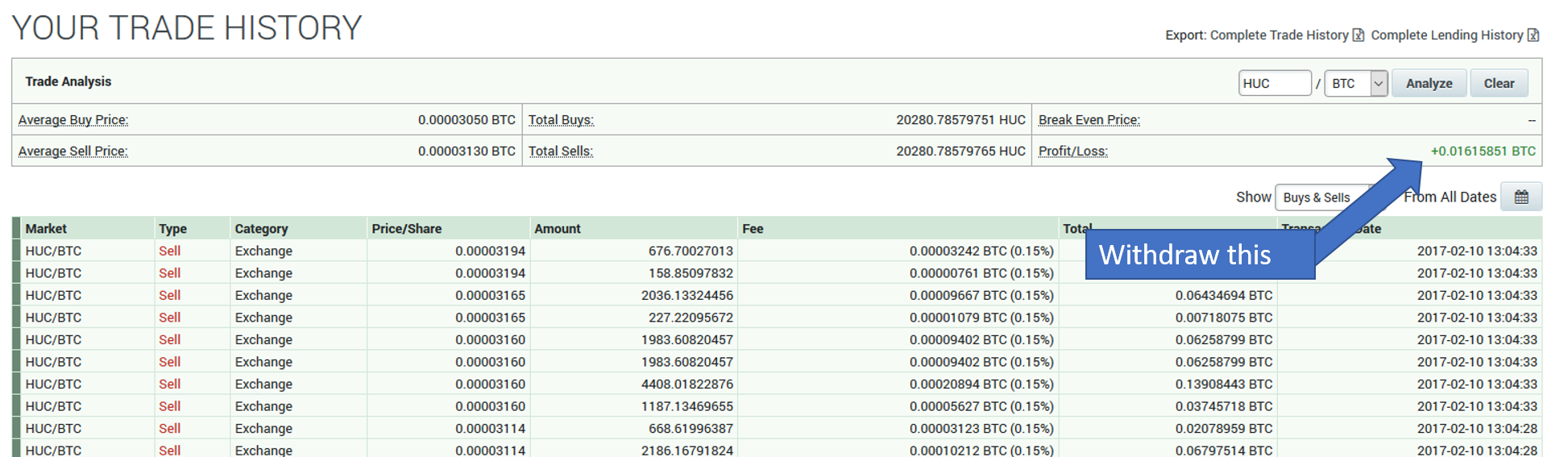Select amount 668.61996387 cell
The height and width of the screenshot is (457, 1568).
[691, 428]
